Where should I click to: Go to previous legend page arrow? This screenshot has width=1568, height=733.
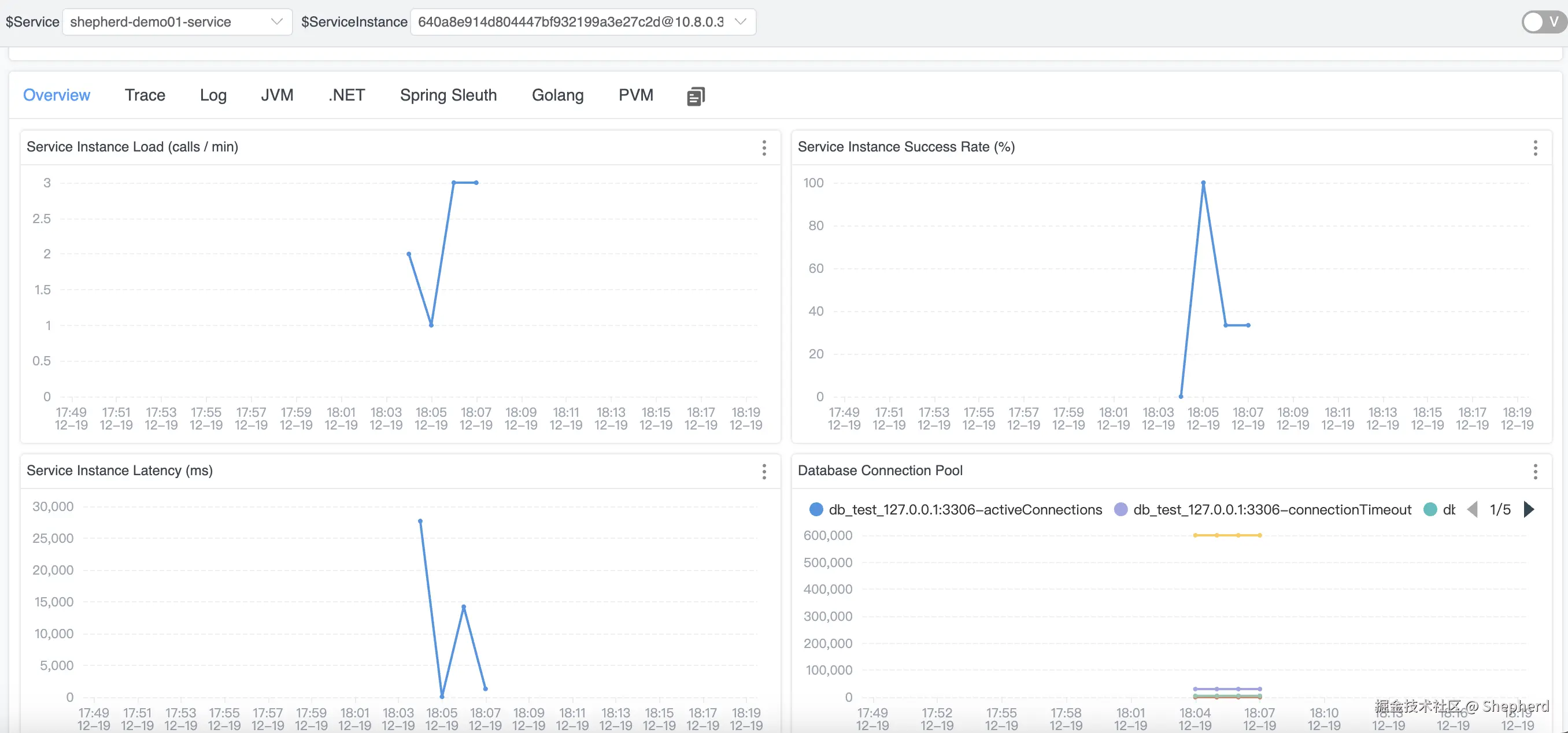pos(1473,509)
